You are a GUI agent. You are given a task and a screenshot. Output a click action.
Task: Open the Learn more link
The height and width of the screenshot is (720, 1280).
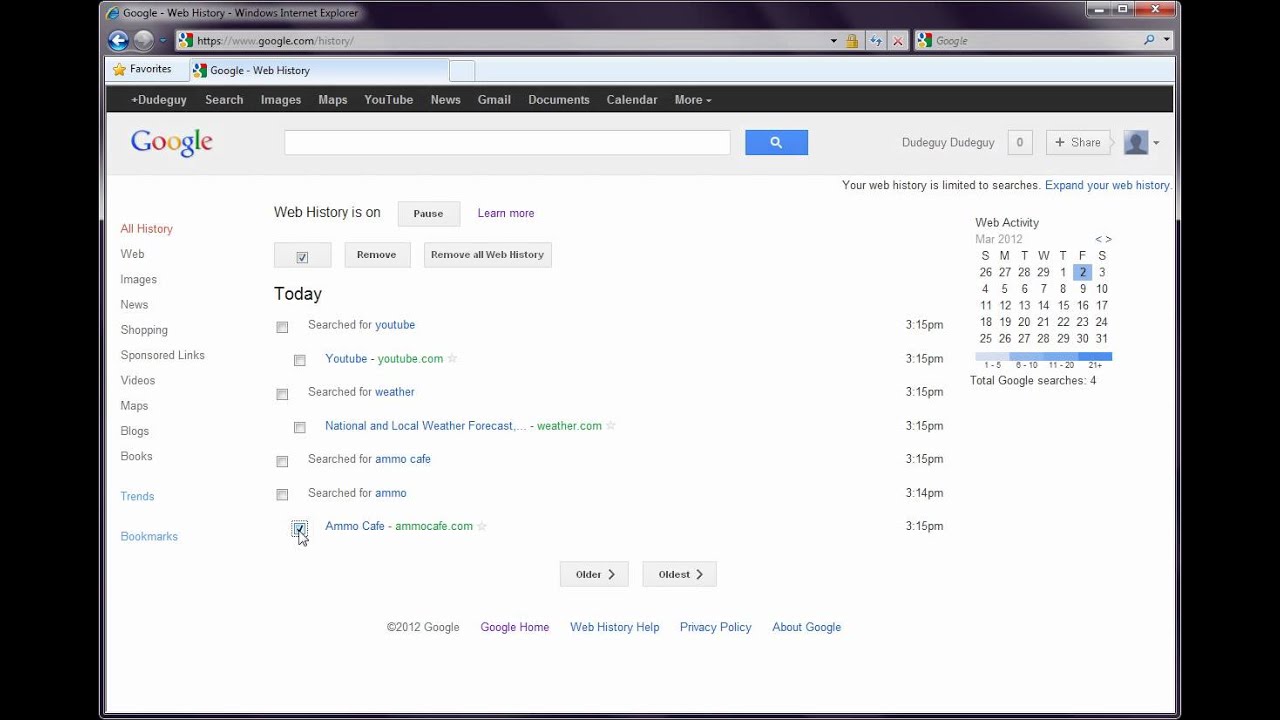506,213
